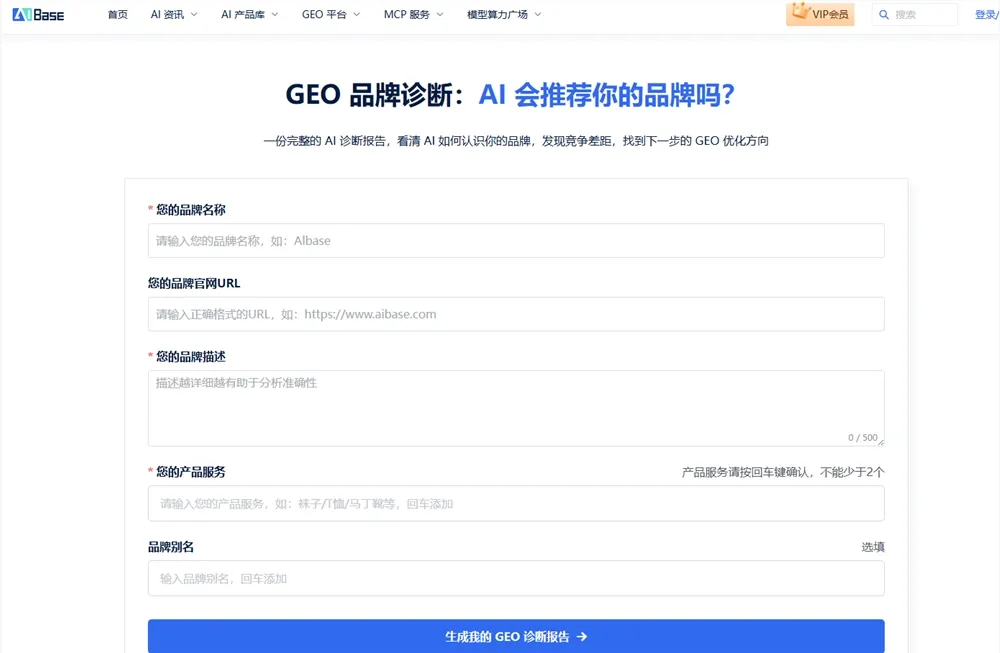Viewport: 1000px width, 653px height.
Task: Click the 登录 login link
Action: (986, 15)
